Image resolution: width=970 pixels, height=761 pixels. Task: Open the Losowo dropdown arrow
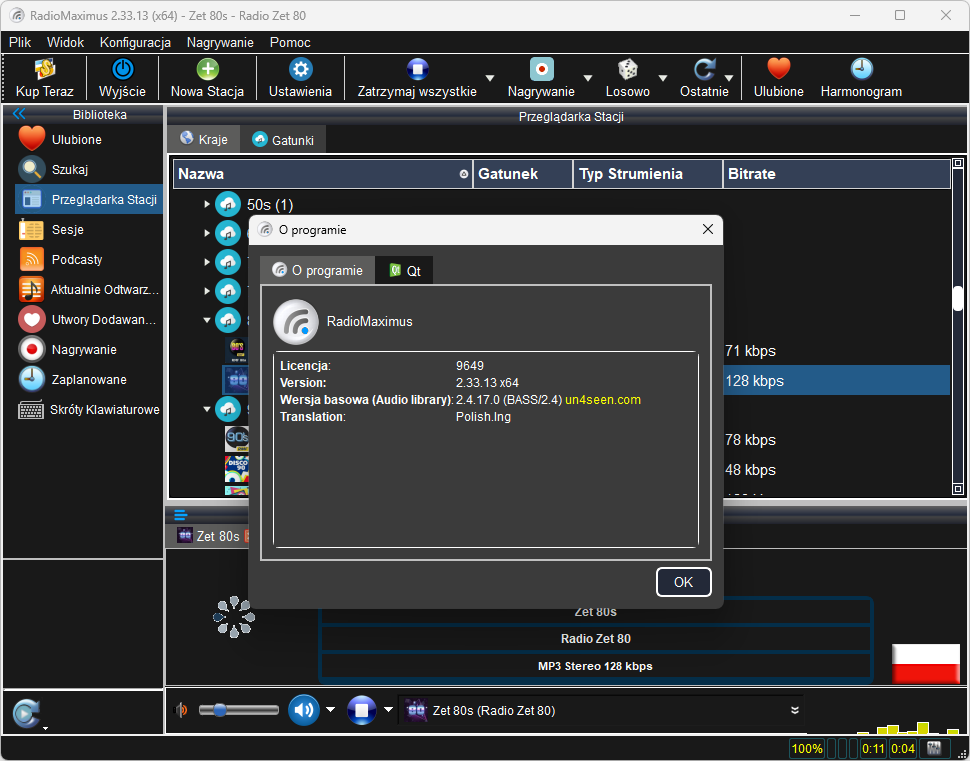(663, 78)
